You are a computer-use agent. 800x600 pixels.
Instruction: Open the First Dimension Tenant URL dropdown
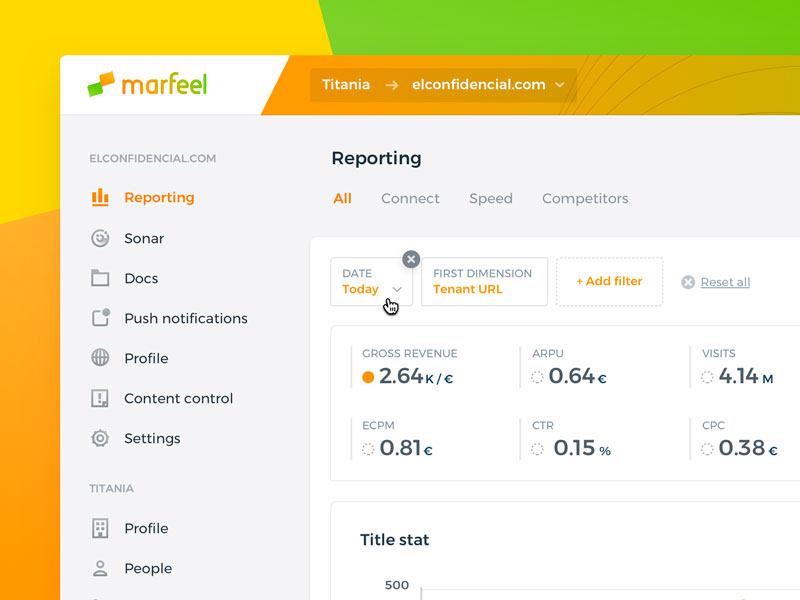coord(484,282)
